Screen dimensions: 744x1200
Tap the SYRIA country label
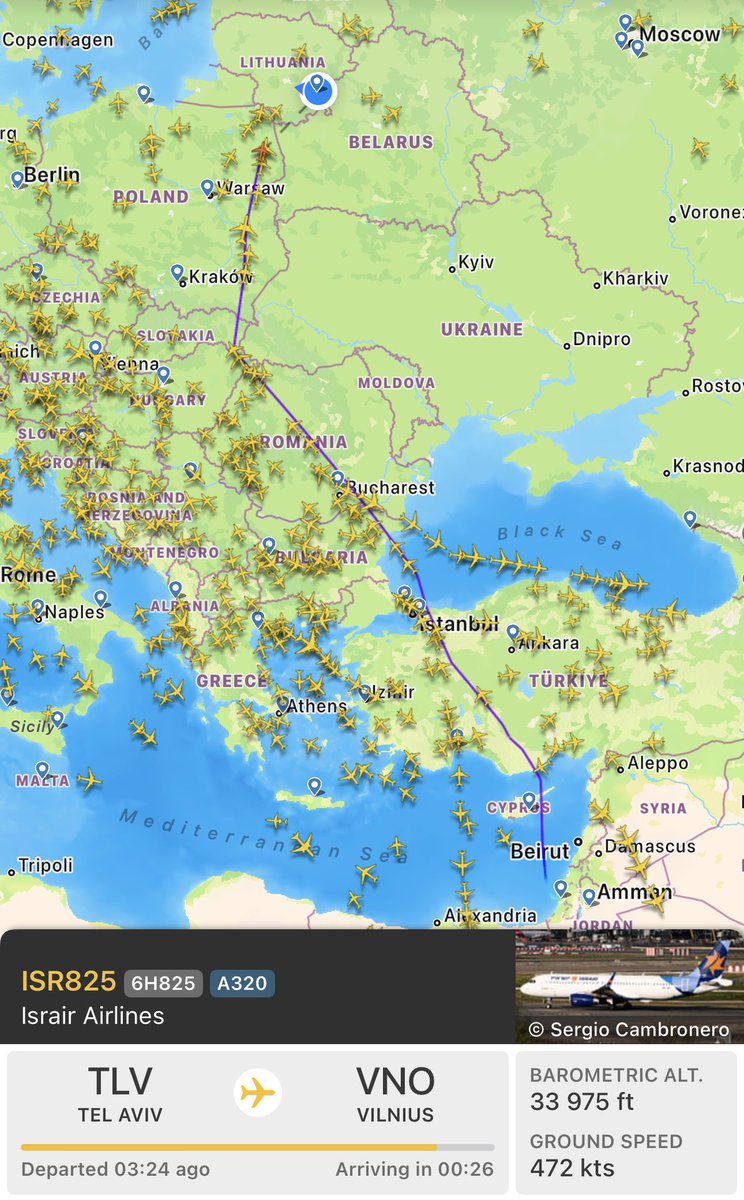point(664,808)
